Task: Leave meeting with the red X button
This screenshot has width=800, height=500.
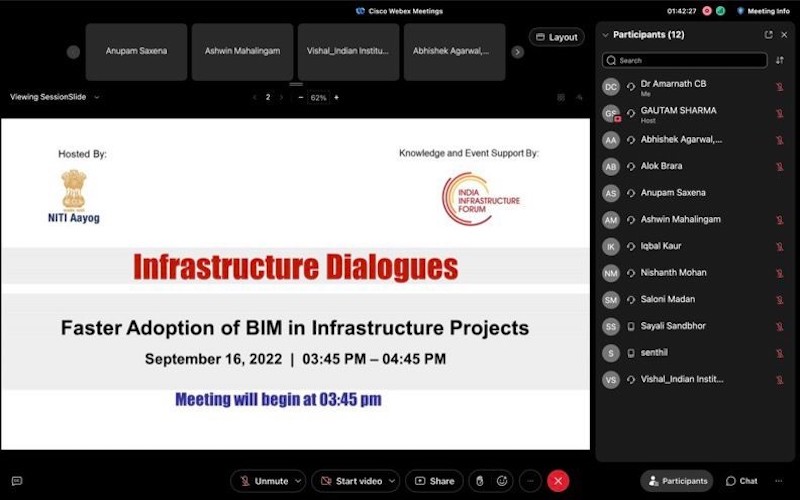Action: click(558, 481)
